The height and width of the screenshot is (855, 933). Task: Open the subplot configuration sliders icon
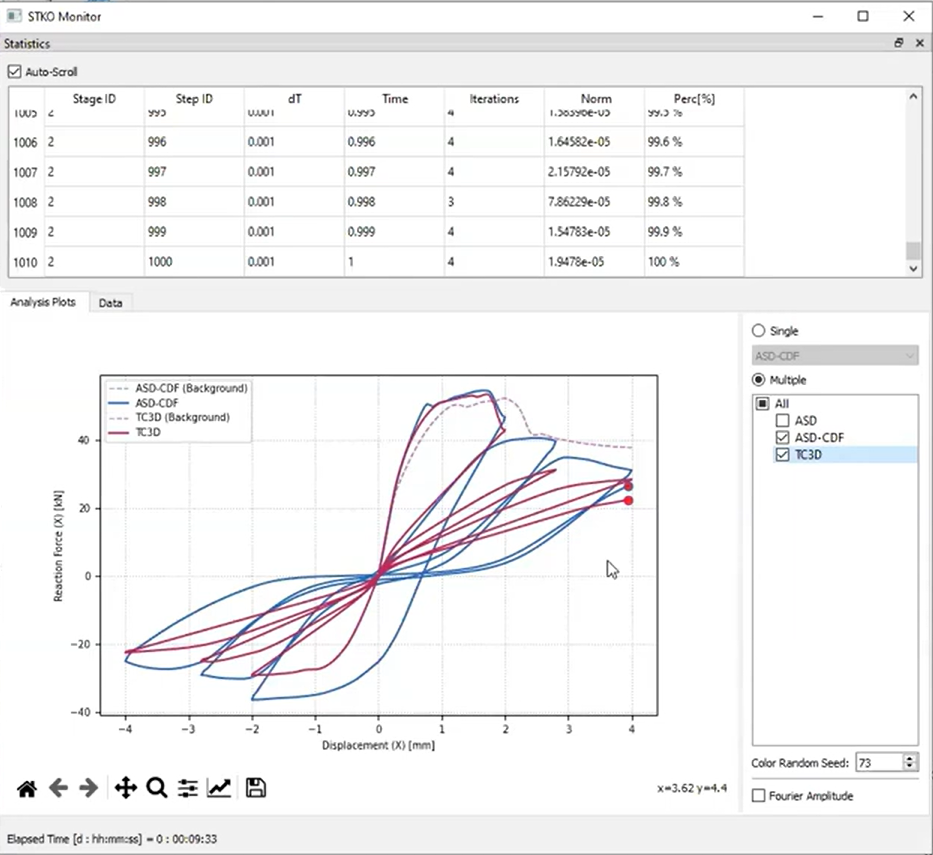pos(187,788)
